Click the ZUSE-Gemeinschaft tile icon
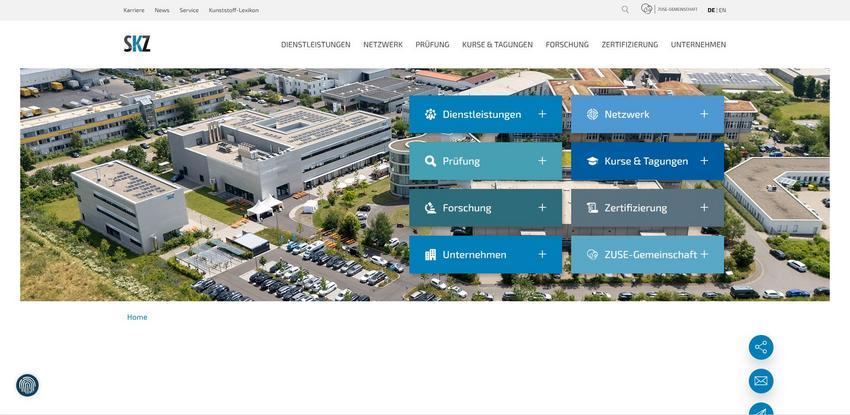The height and width of the screenshot is (415, 850). click(593, 255)
